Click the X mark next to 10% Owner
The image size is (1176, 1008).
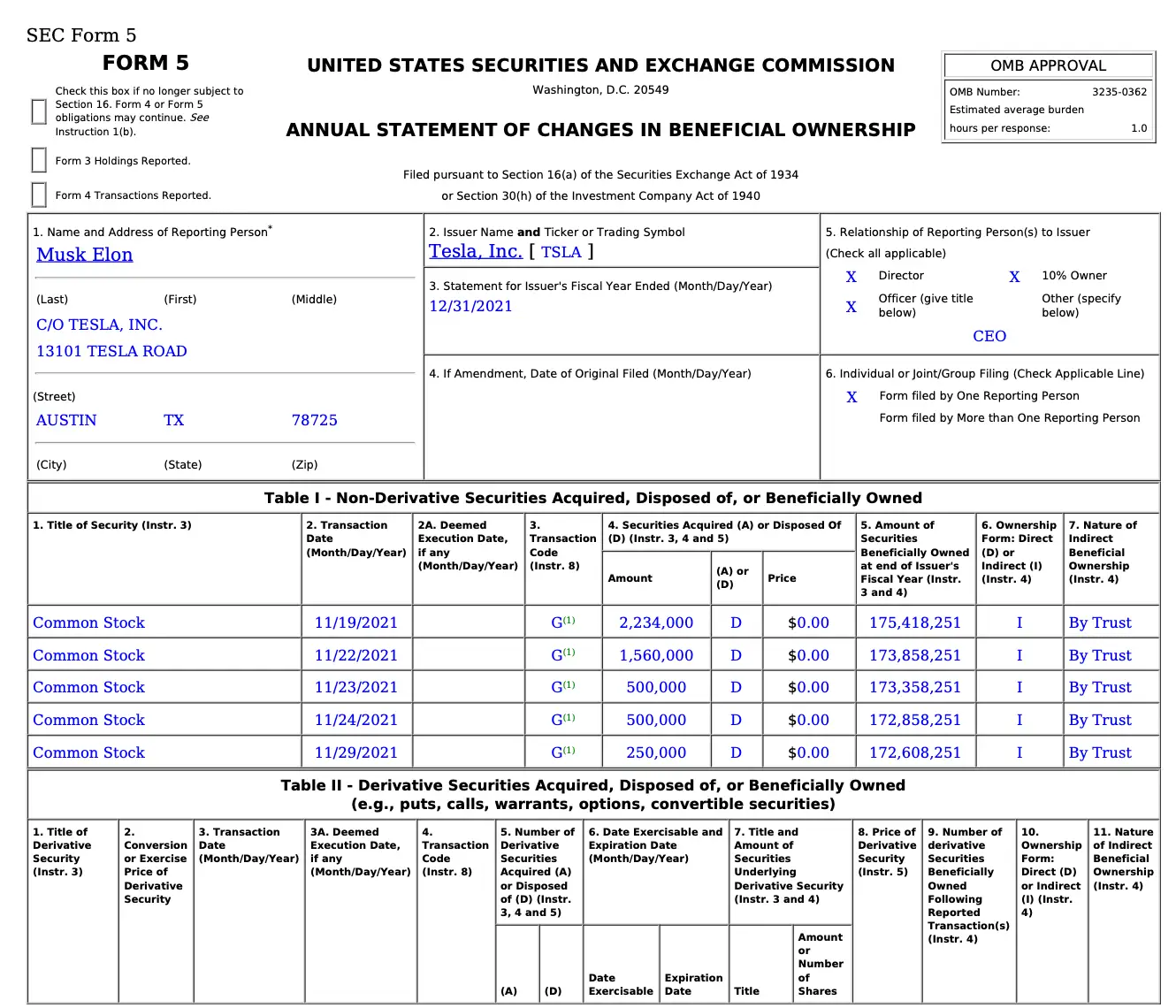click(1014, 277)
